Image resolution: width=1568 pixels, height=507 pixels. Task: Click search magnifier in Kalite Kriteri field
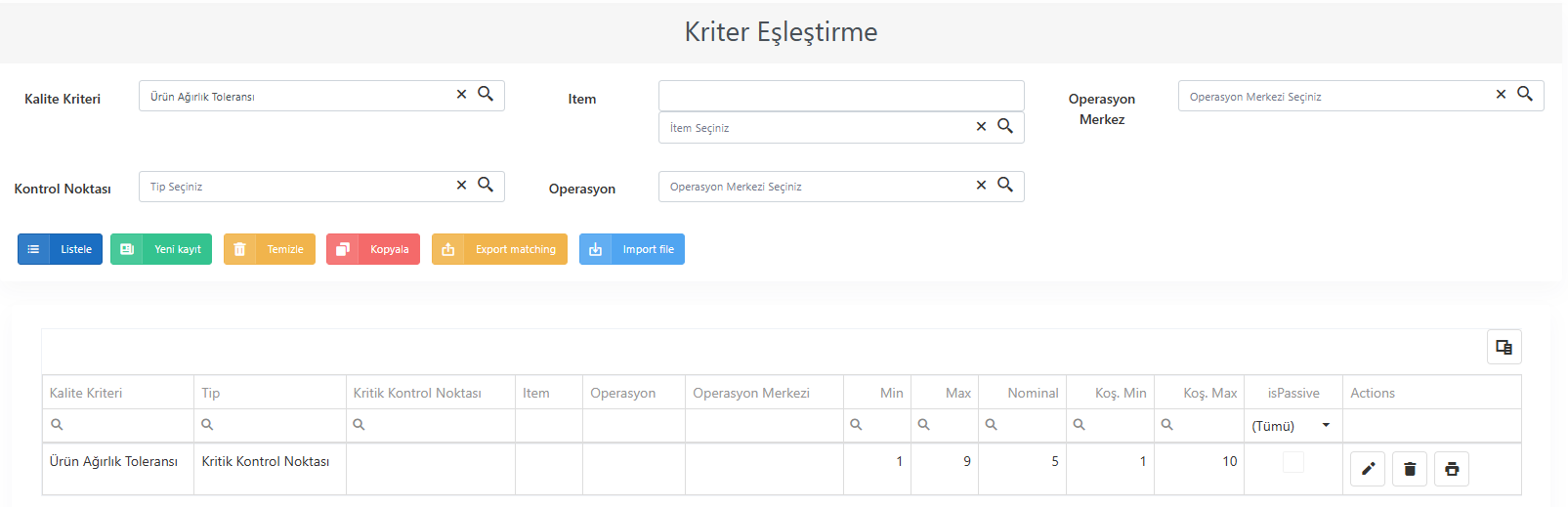point(486,94)
